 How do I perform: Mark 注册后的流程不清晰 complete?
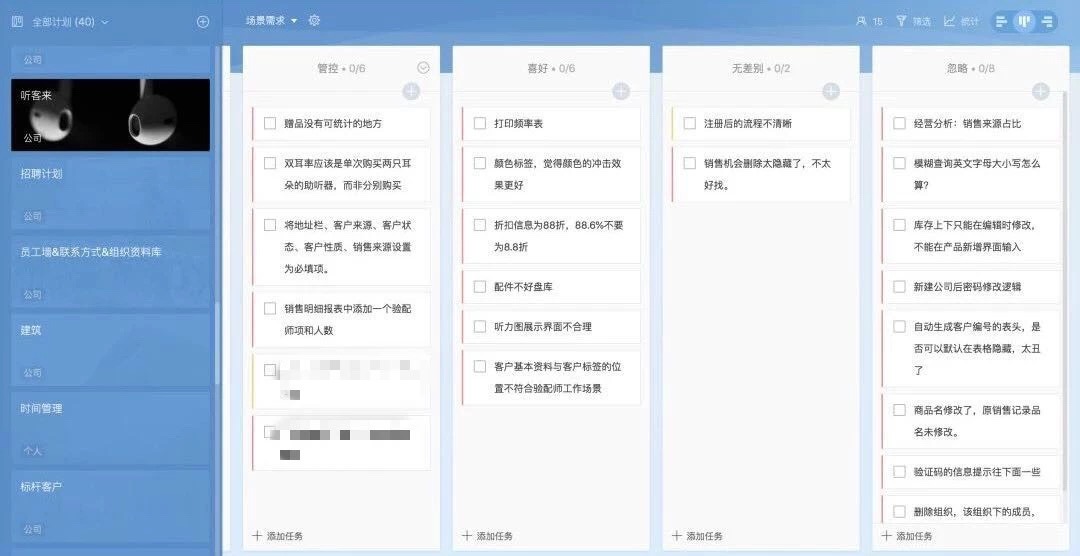[689, 123]
